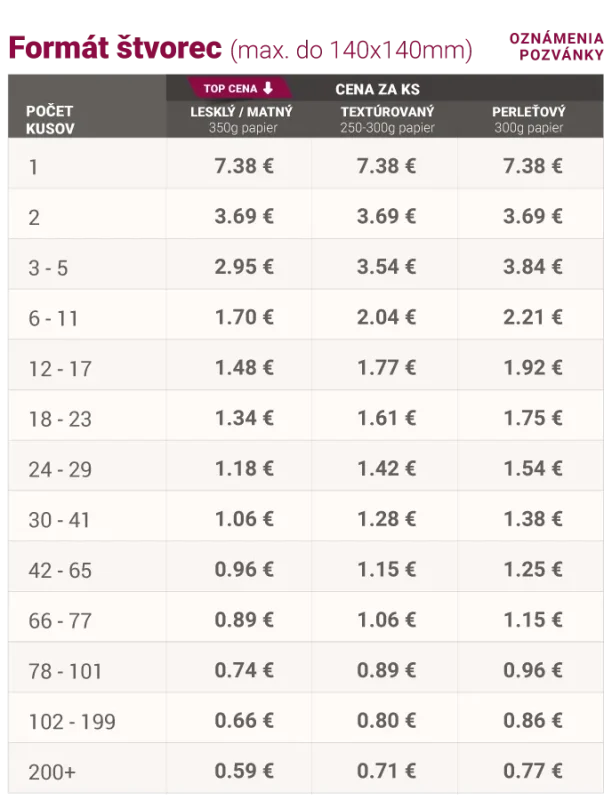This screenshot has height=800, width=612.
Task: Click the 1.28 € textured price
Action: coord(386,518)
